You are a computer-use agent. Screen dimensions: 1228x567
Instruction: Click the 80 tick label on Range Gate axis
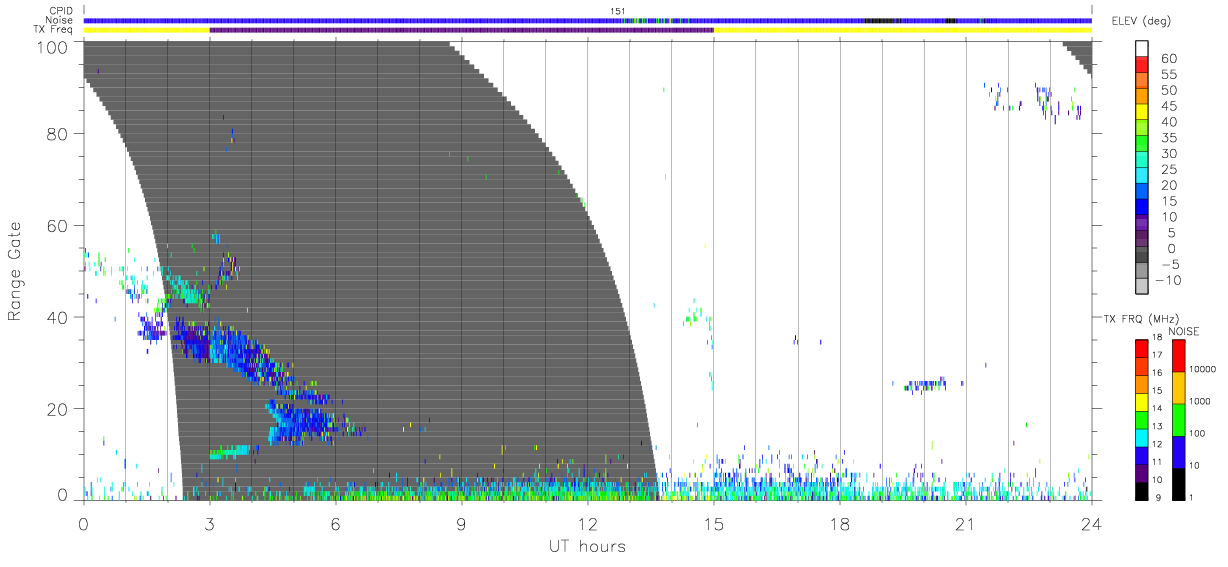coord(58,133)
